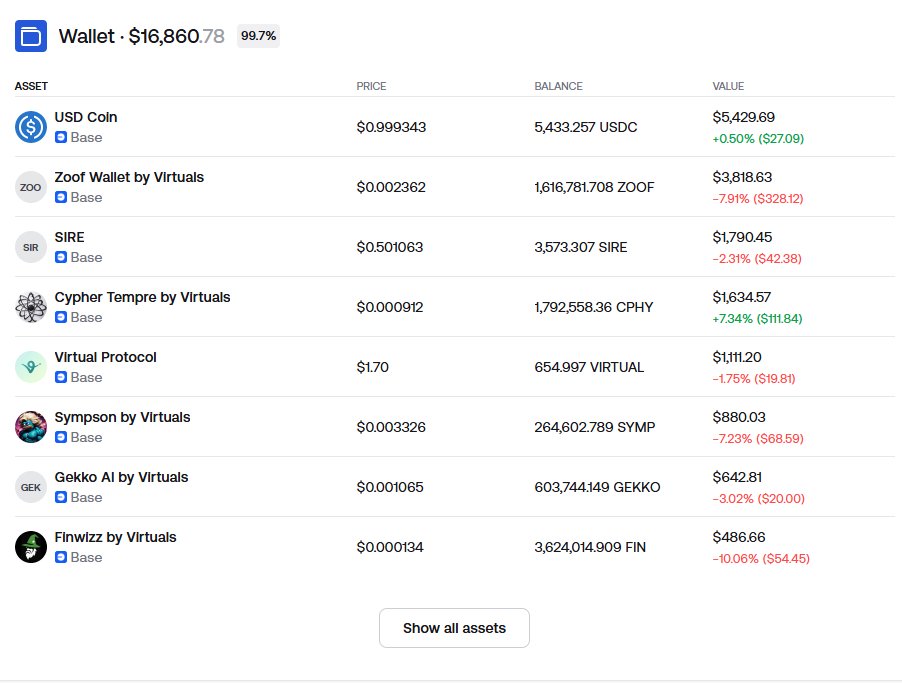Click balance 5,433.257 USDC
The width and height of the screenshot is (902, 683).
tap(586, 127)
